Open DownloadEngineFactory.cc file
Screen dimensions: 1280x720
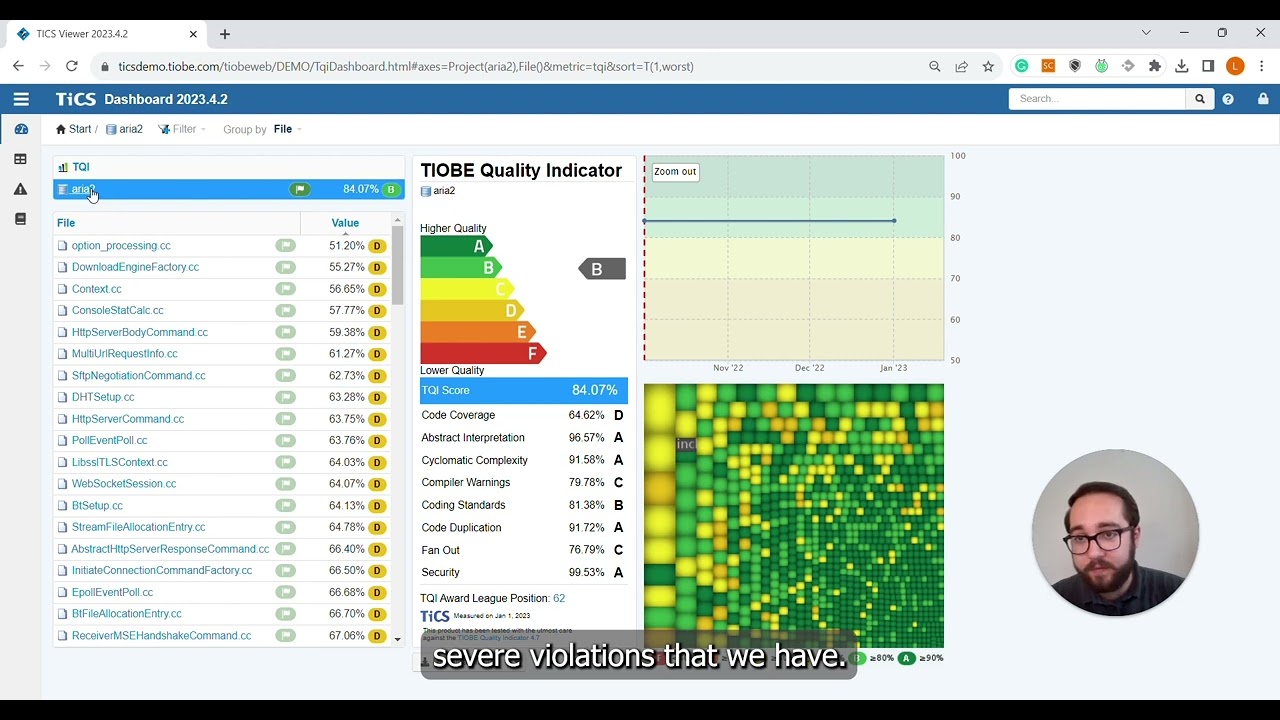pos(135,267)
